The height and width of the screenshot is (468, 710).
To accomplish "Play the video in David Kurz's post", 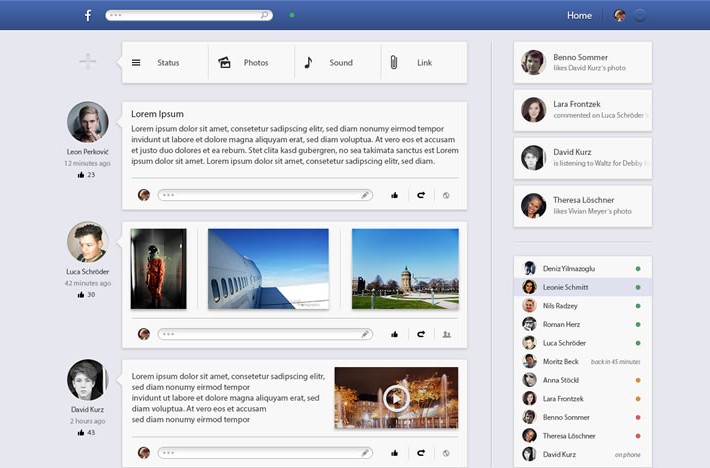I will click(396, 398).
